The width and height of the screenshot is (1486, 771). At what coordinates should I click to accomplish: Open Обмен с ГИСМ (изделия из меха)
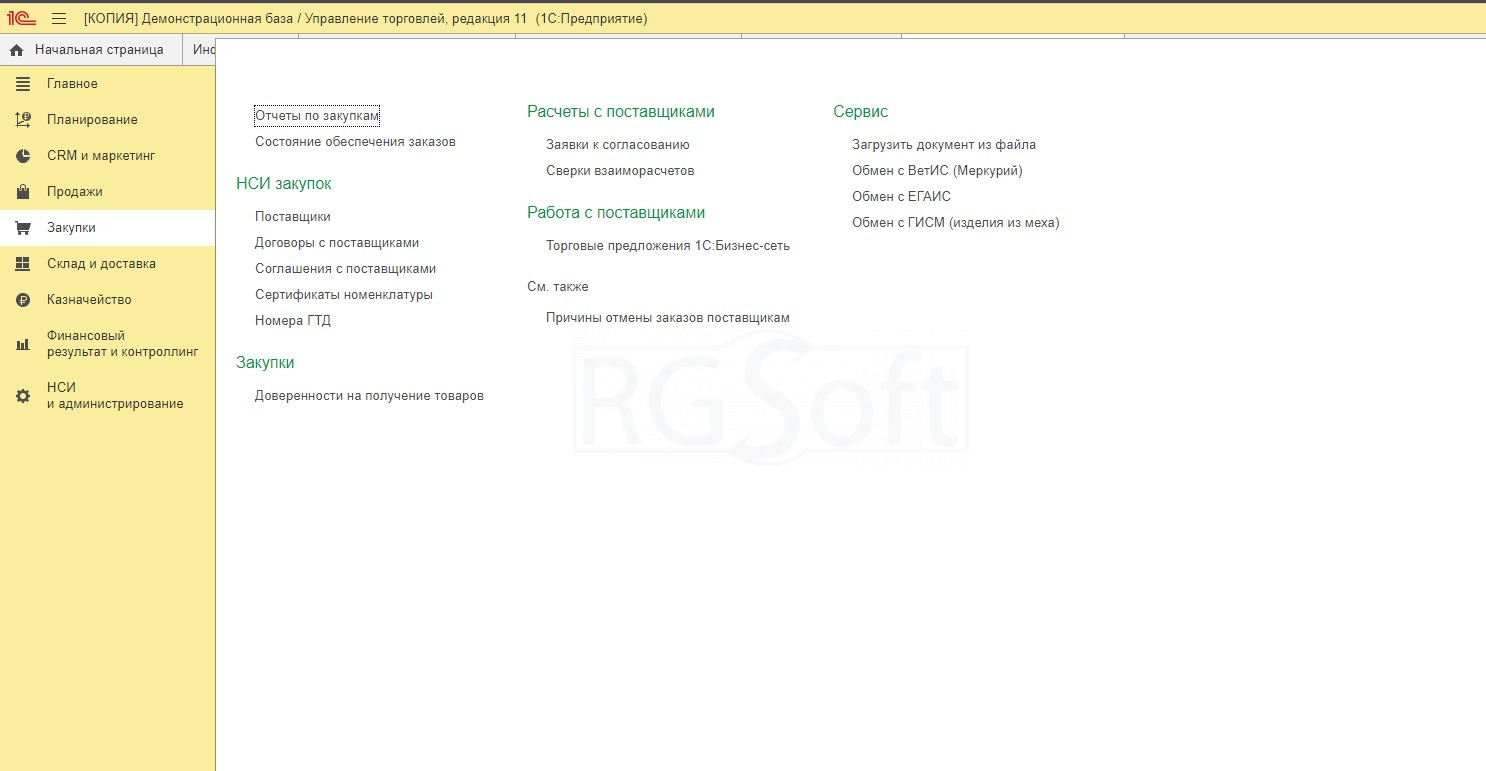point(955,223)
